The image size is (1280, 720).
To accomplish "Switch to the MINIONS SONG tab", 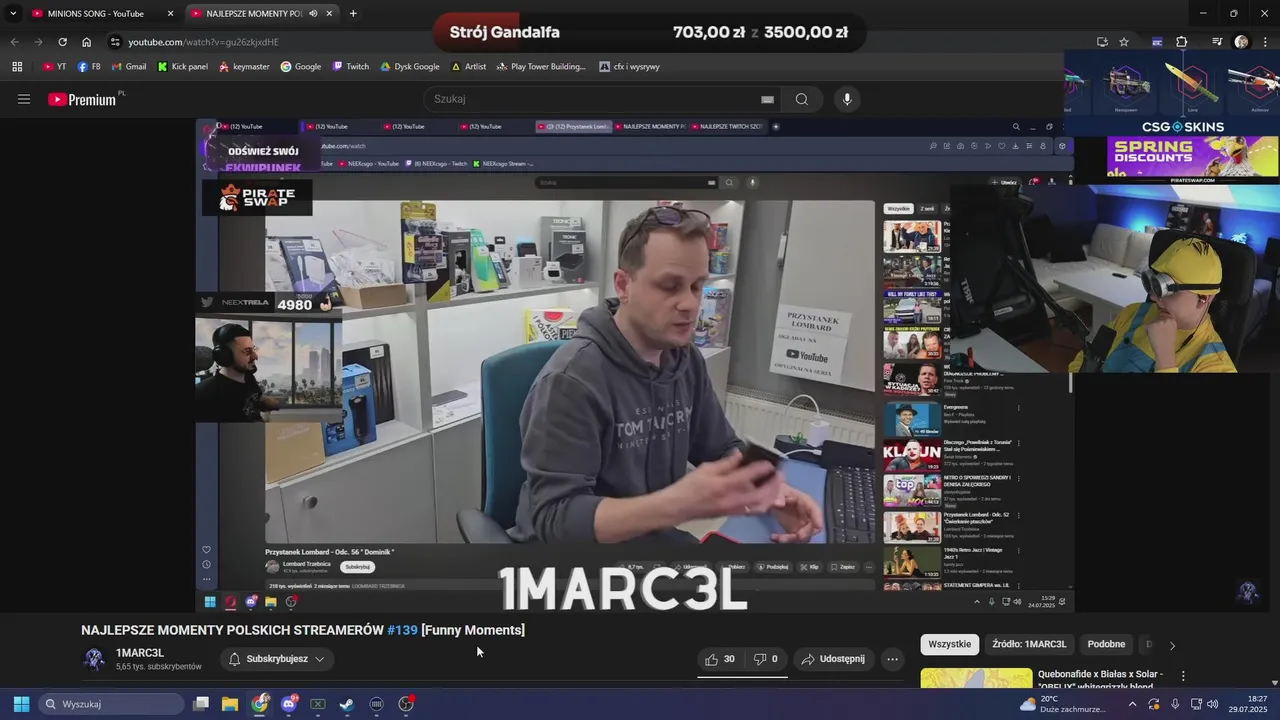I will coord(95,14).
